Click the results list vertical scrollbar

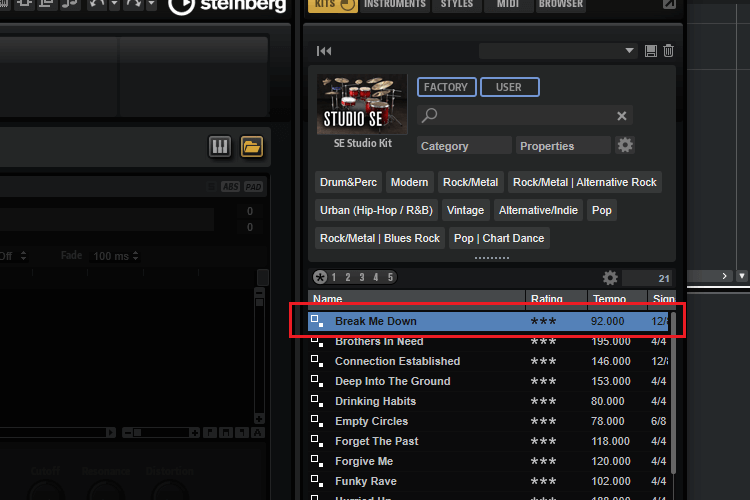click(x=673, y=392)
